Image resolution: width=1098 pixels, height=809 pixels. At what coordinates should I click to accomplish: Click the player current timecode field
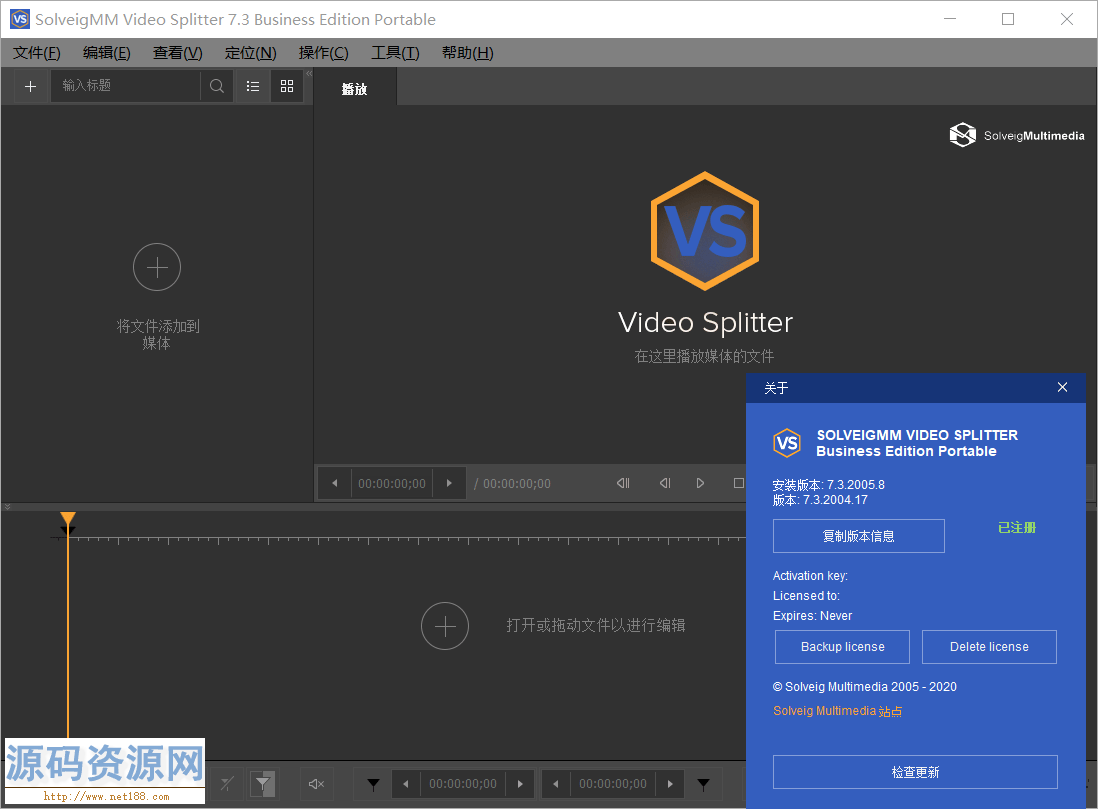391,483
